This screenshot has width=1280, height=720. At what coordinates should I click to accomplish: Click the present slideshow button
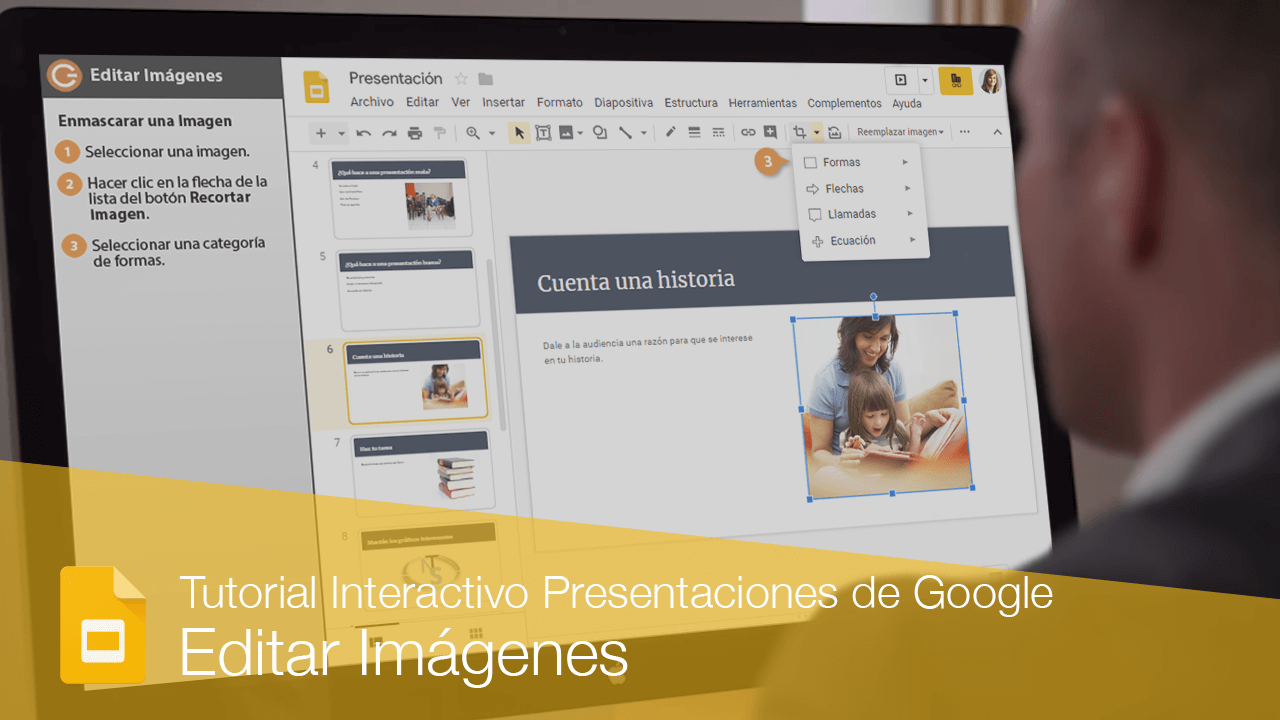[x=901, y=80]
